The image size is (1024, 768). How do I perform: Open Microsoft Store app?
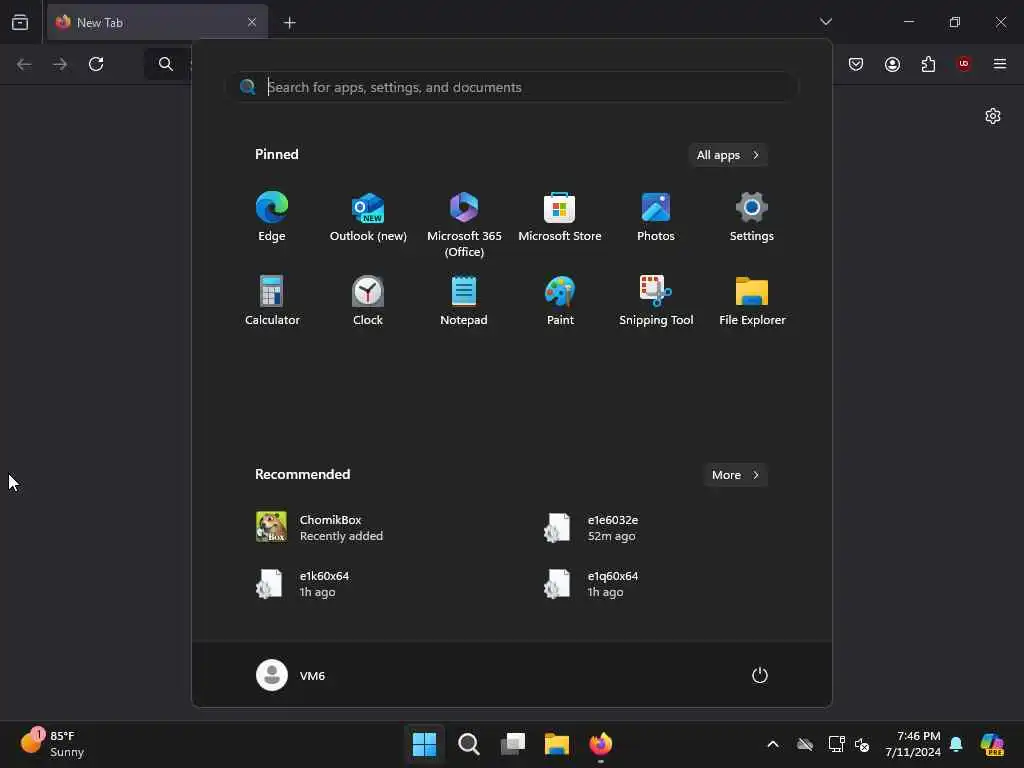[560, 217]
